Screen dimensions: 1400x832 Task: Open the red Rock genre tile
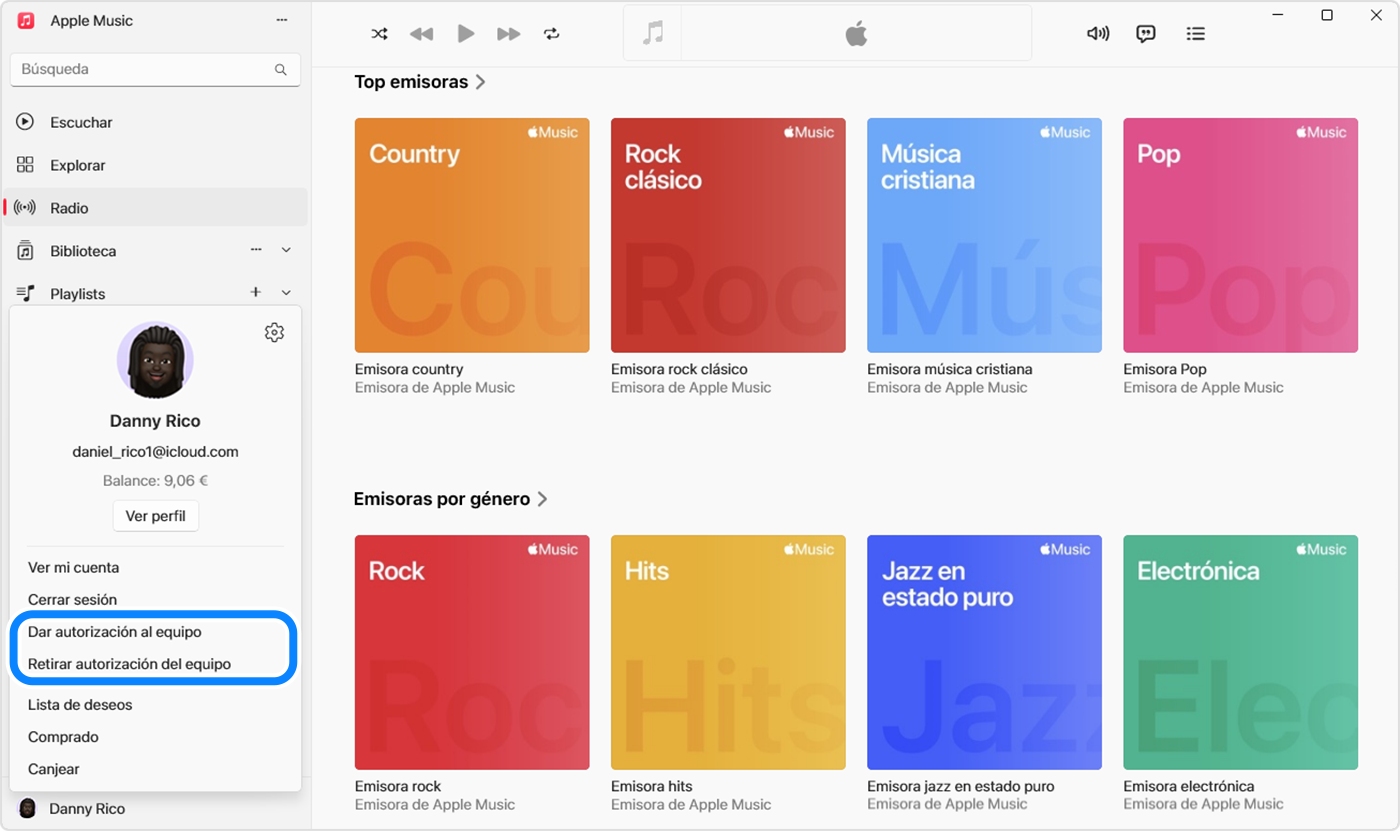coord(472,652)
